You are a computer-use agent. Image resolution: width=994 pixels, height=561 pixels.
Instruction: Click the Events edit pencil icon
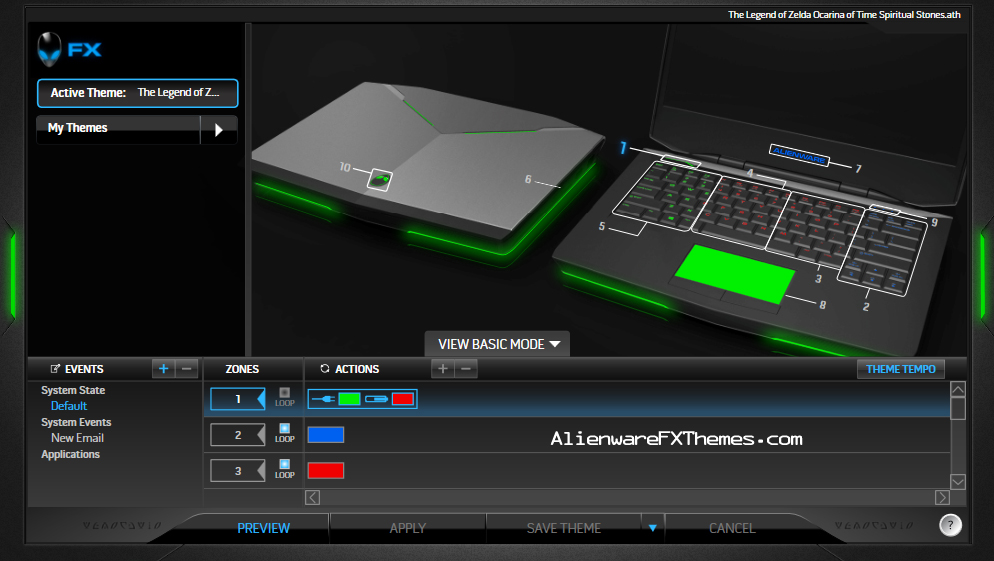click(55, 369)
